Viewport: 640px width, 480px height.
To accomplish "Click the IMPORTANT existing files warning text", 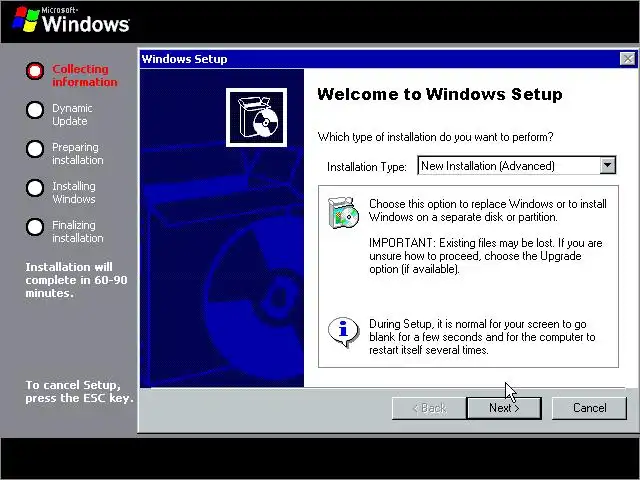I will click(486, 256).
